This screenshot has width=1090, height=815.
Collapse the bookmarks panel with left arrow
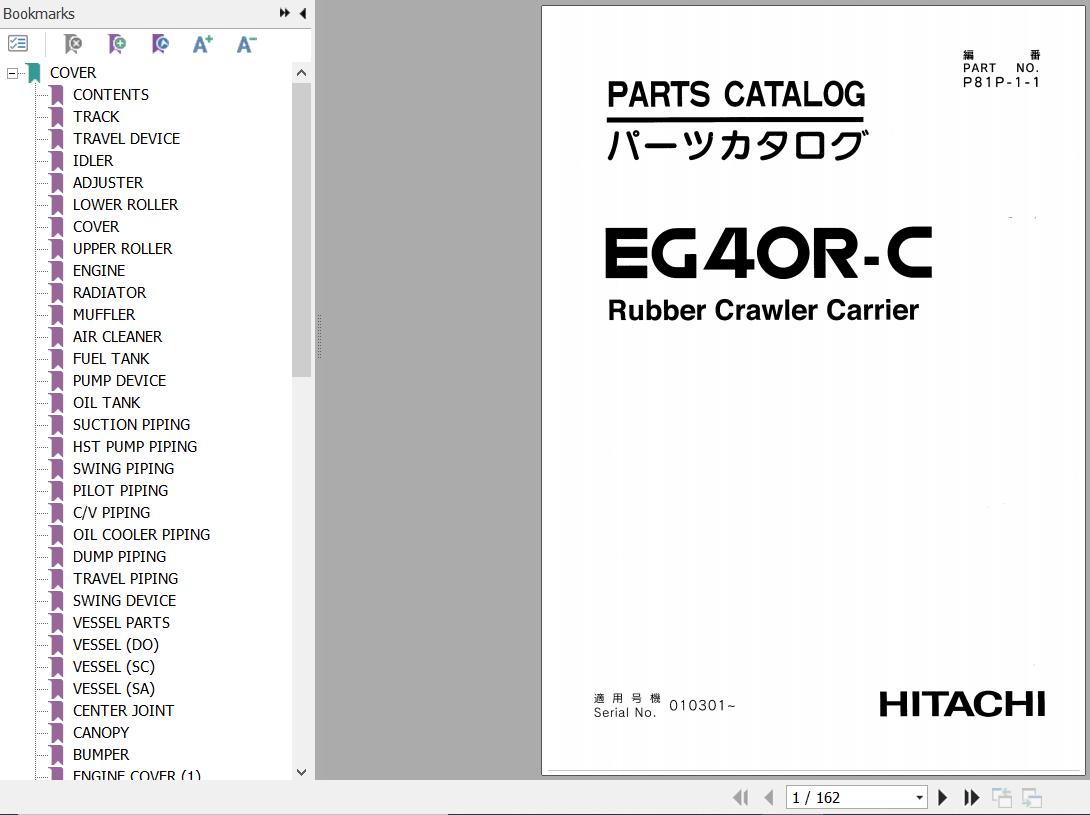tap(303, 13)
